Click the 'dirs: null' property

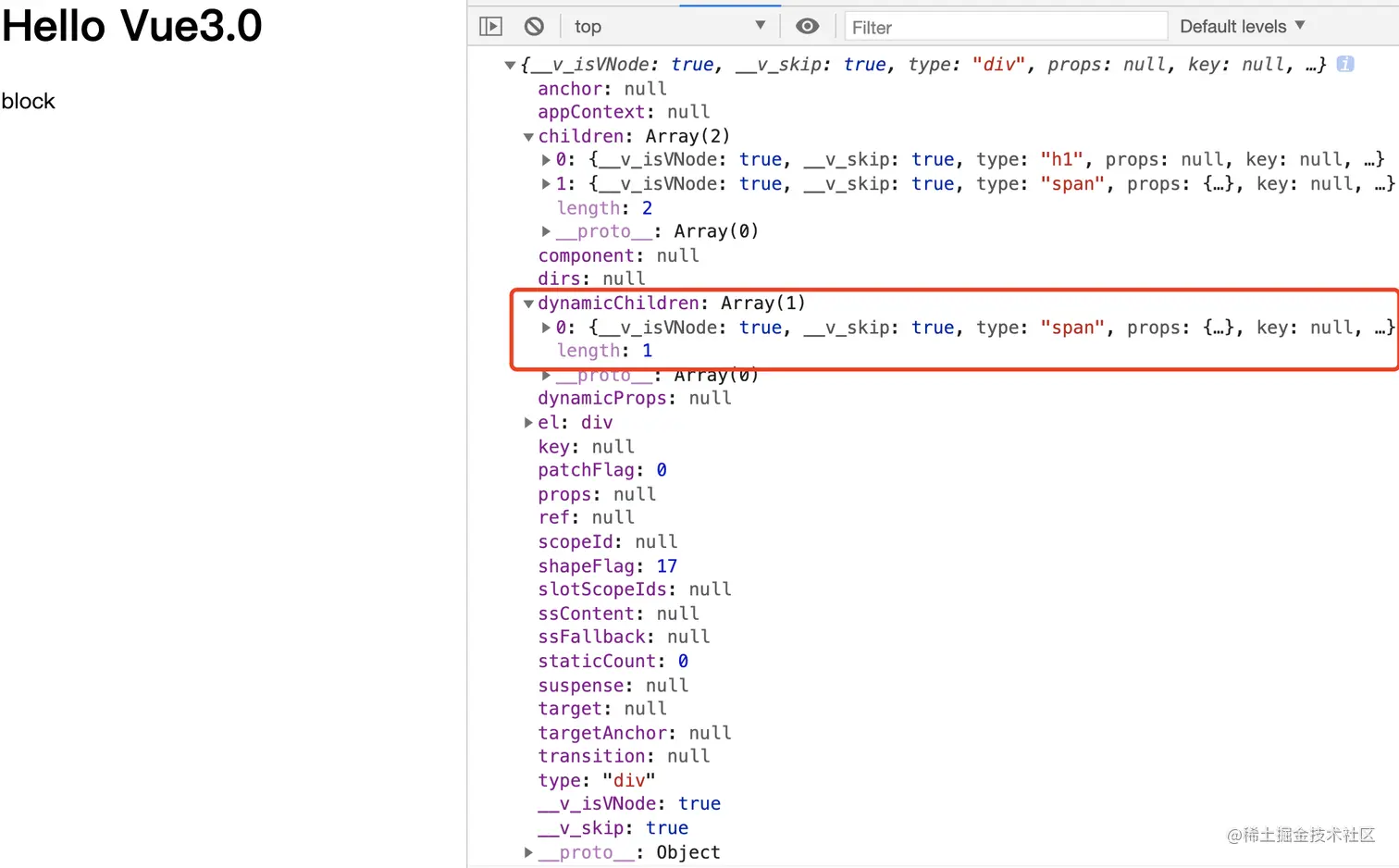click(591, 279)
